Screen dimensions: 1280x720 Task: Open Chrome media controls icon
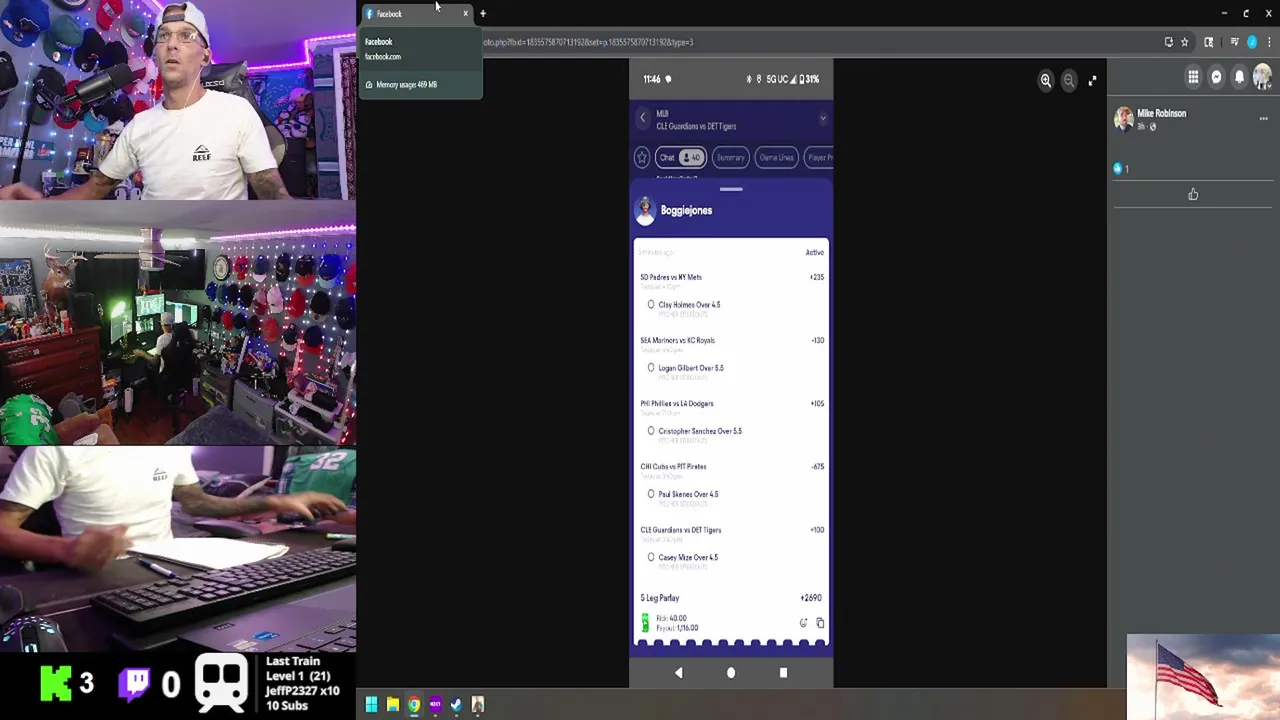[x=1234, y=42]
